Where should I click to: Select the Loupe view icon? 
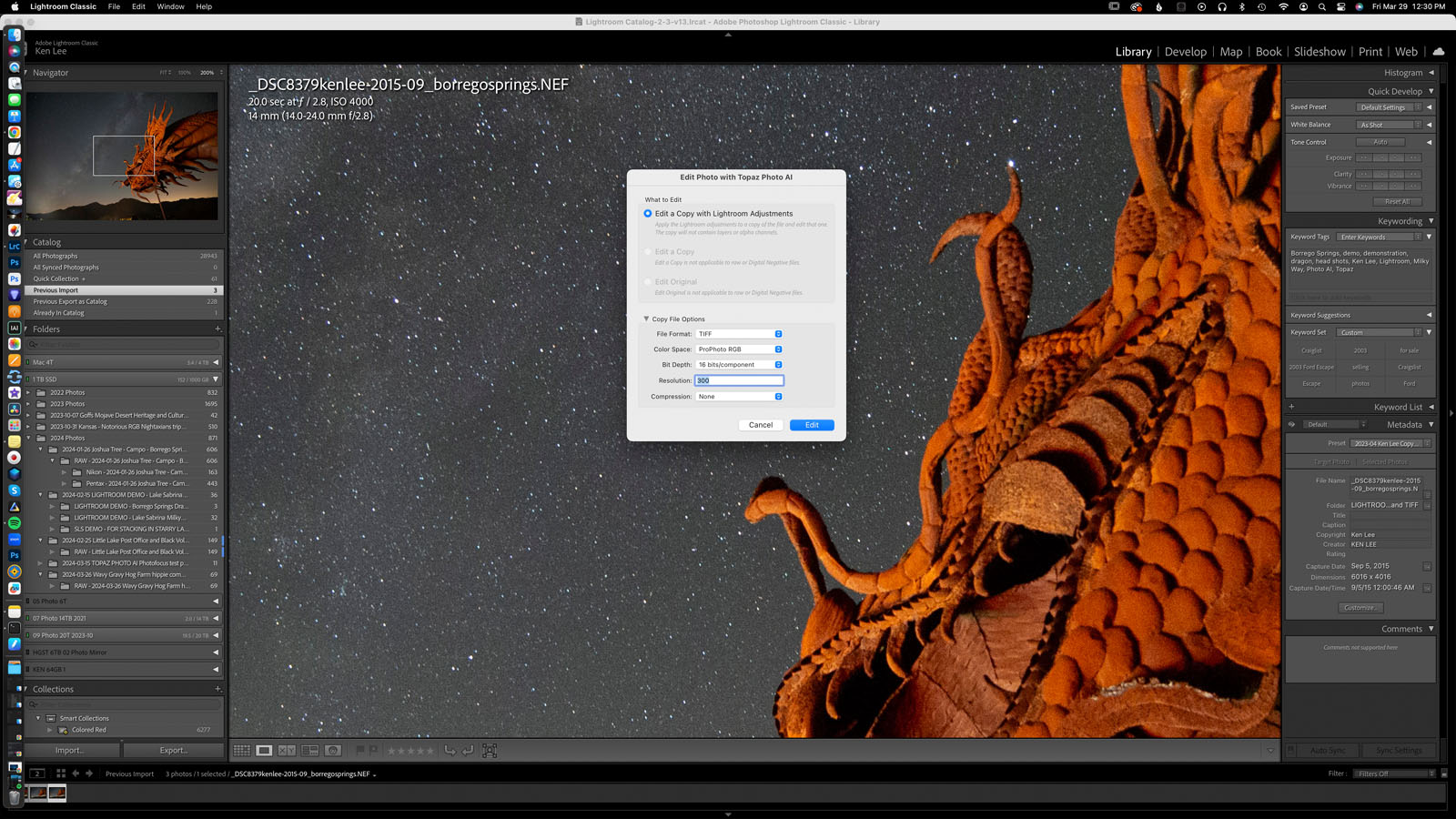tap(264, 751)
